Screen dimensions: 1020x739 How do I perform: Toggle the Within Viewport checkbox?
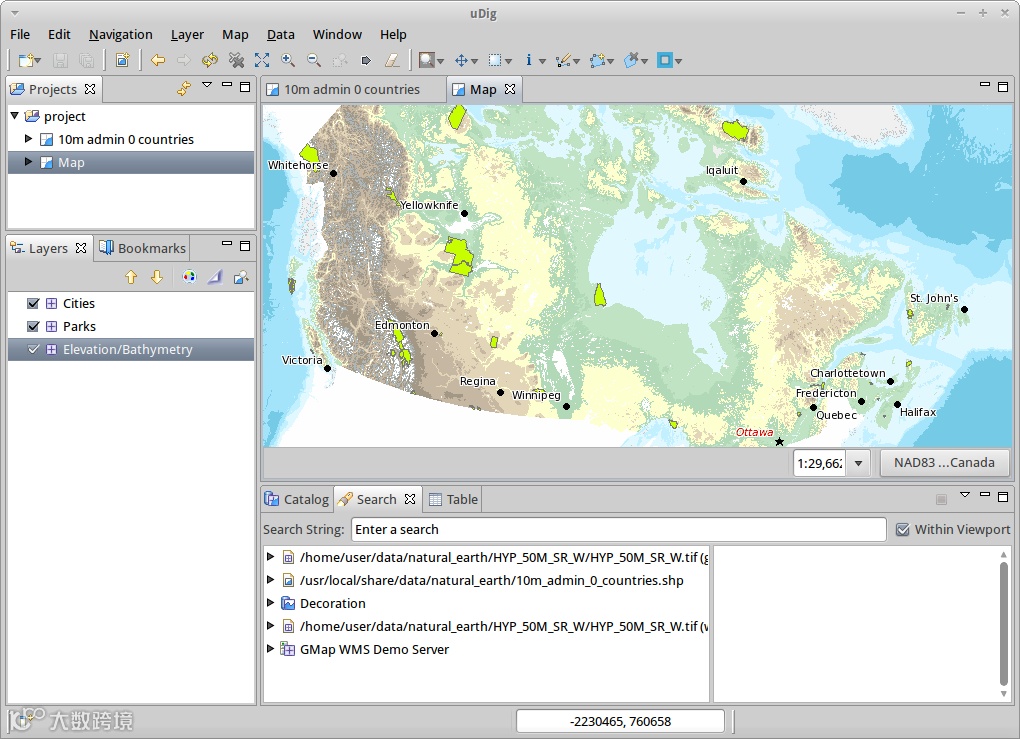(x=903, y=530)
